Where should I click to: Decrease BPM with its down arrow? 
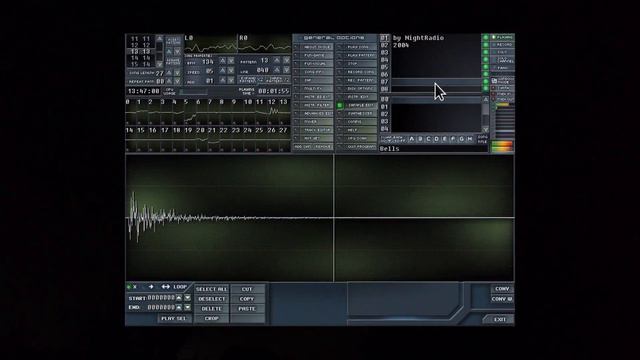tap(231, 61)
